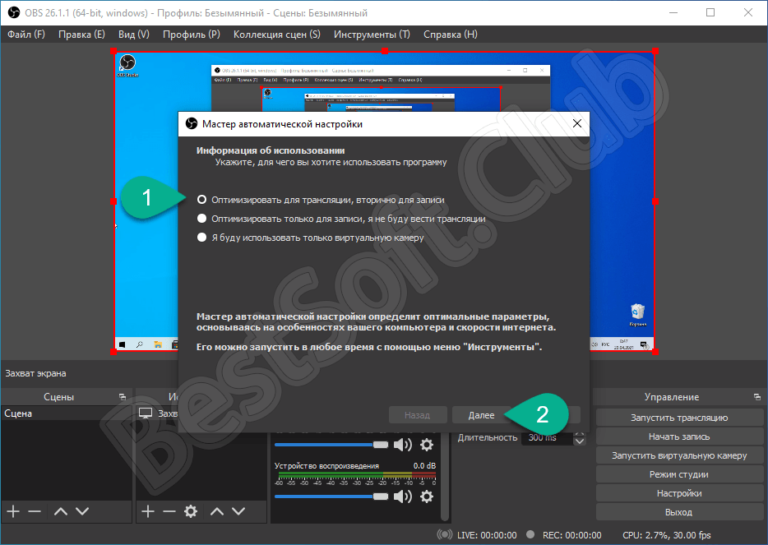Screen dimensions: 768x545
Task: Close the auto-configuration wizard dialog
Action: (577, 123)
